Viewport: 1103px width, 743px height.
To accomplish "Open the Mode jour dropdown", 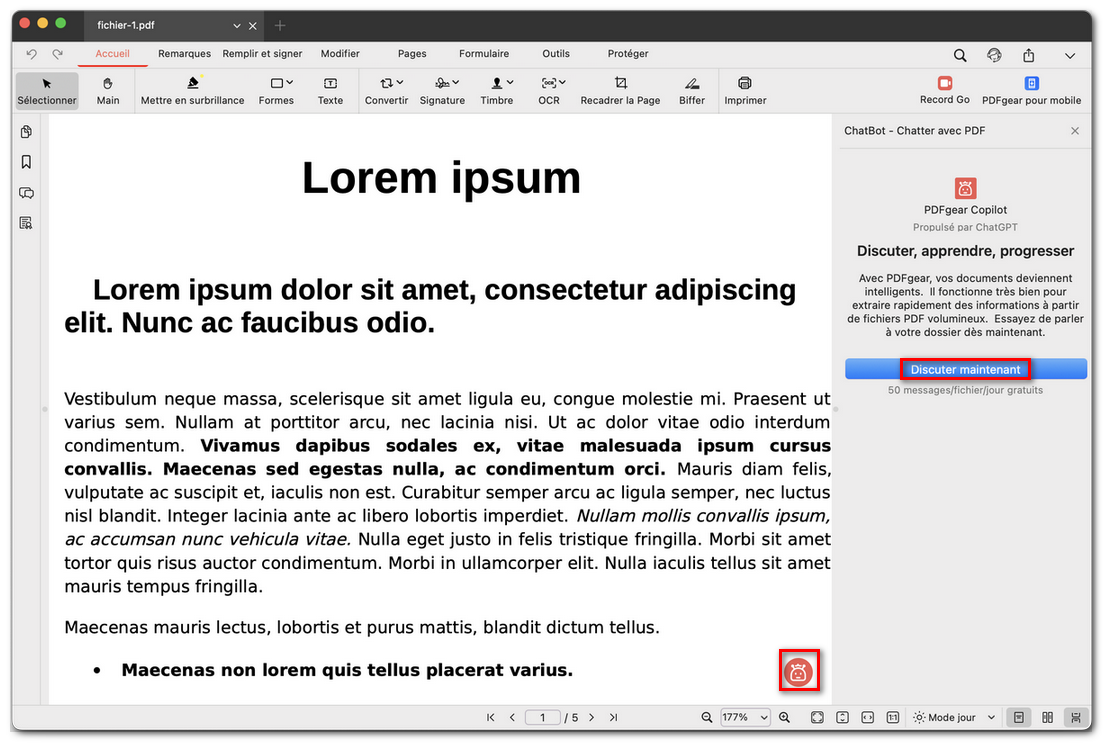I will pos(950,717).
